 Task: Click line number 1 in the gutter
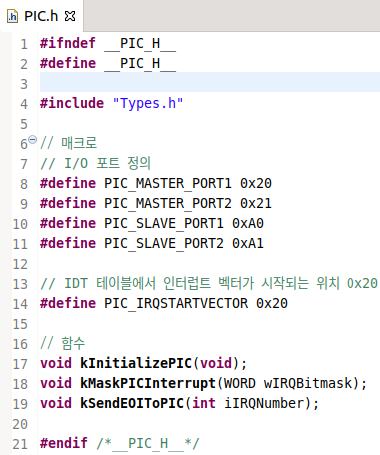pos(24,44)
